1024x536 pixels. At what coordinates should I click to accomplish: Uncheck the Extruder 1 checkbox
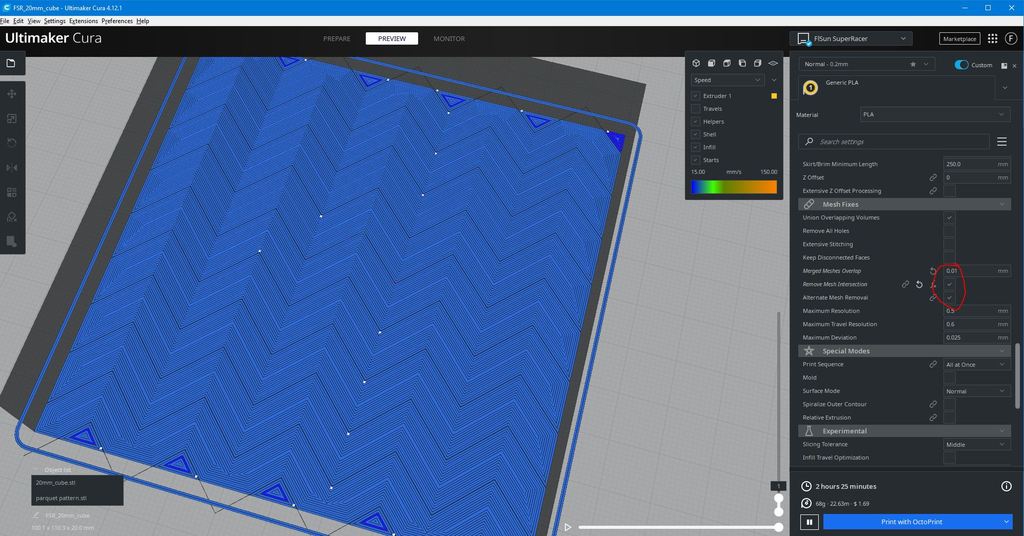(x=696, y=96)
